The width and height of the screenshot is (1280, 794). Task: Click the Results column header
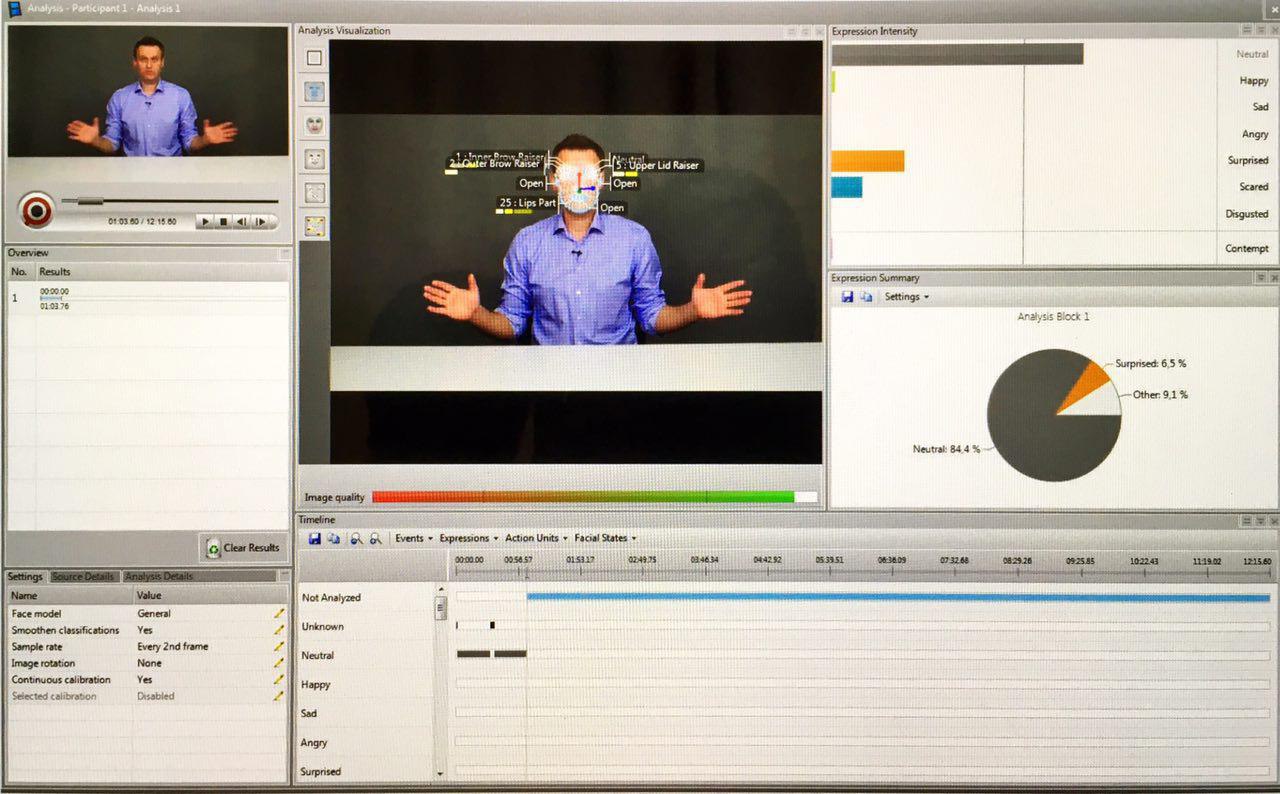pyautogui.click(x=162, y=272)
